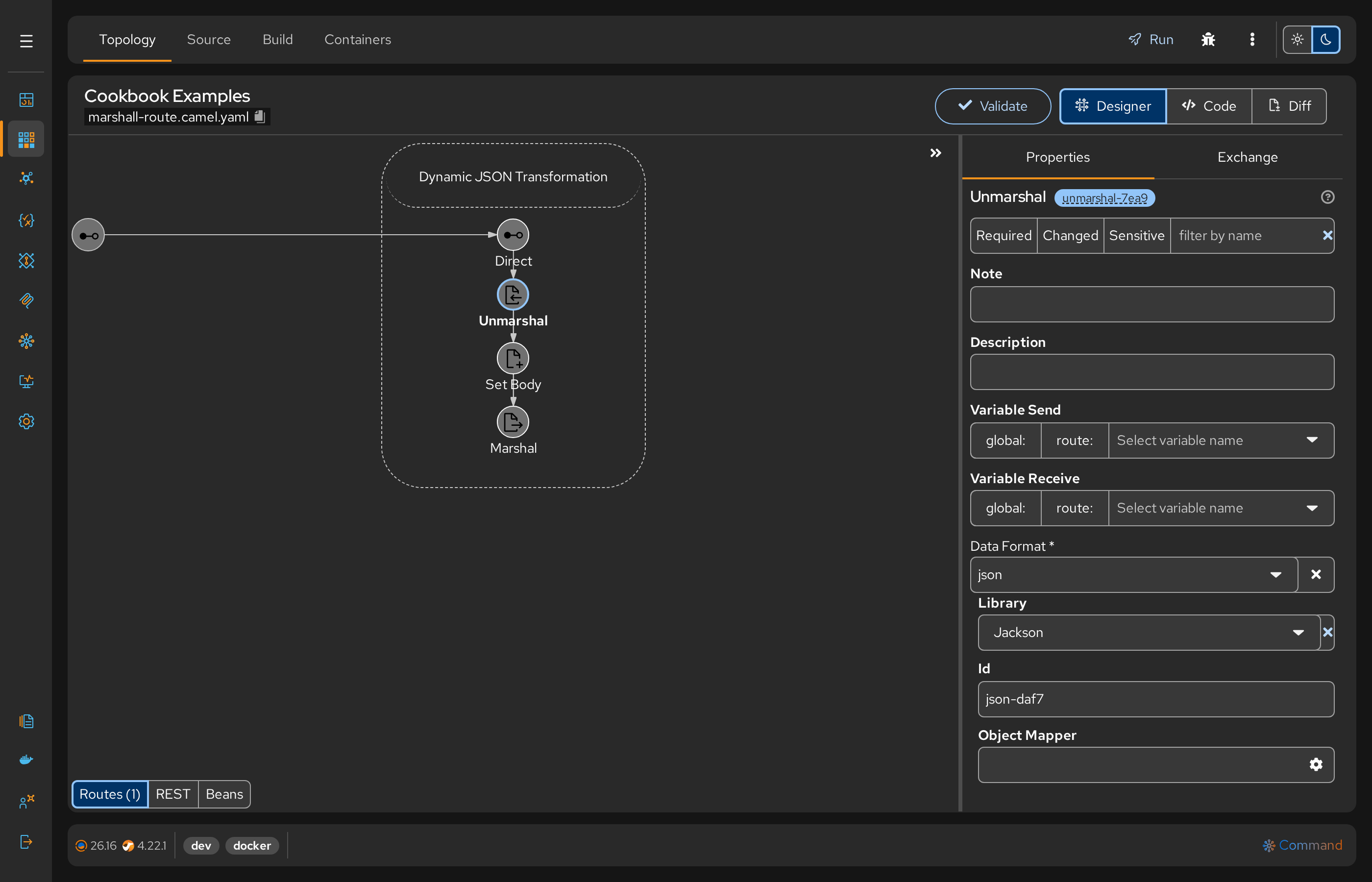
Task: Click the Run button
Action: click(x=1151, y=40)
